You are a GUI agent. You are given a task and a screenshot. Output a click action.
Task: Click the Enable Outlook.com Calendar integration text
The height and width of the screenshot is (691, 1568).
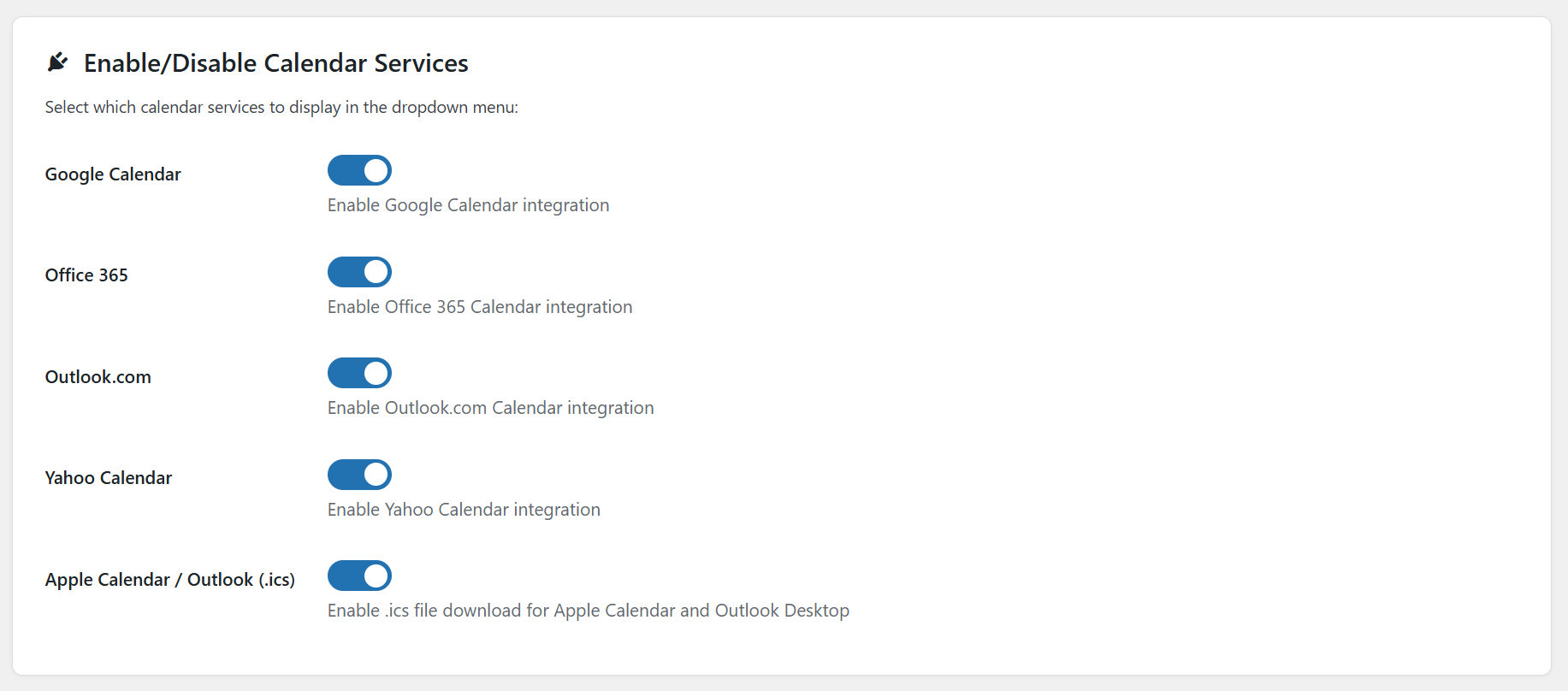tap(490, 407)
